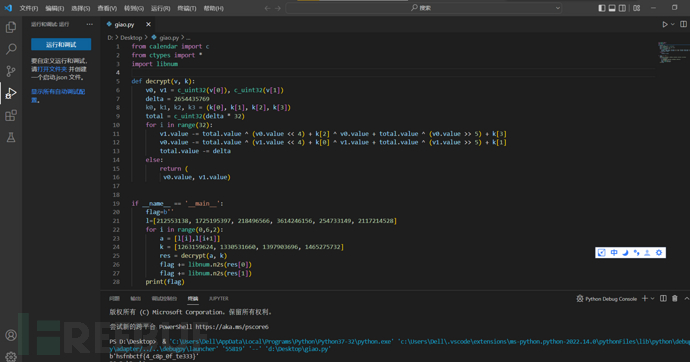
Task: Run the Python file with play icon
Action: (x=665, y=25)
